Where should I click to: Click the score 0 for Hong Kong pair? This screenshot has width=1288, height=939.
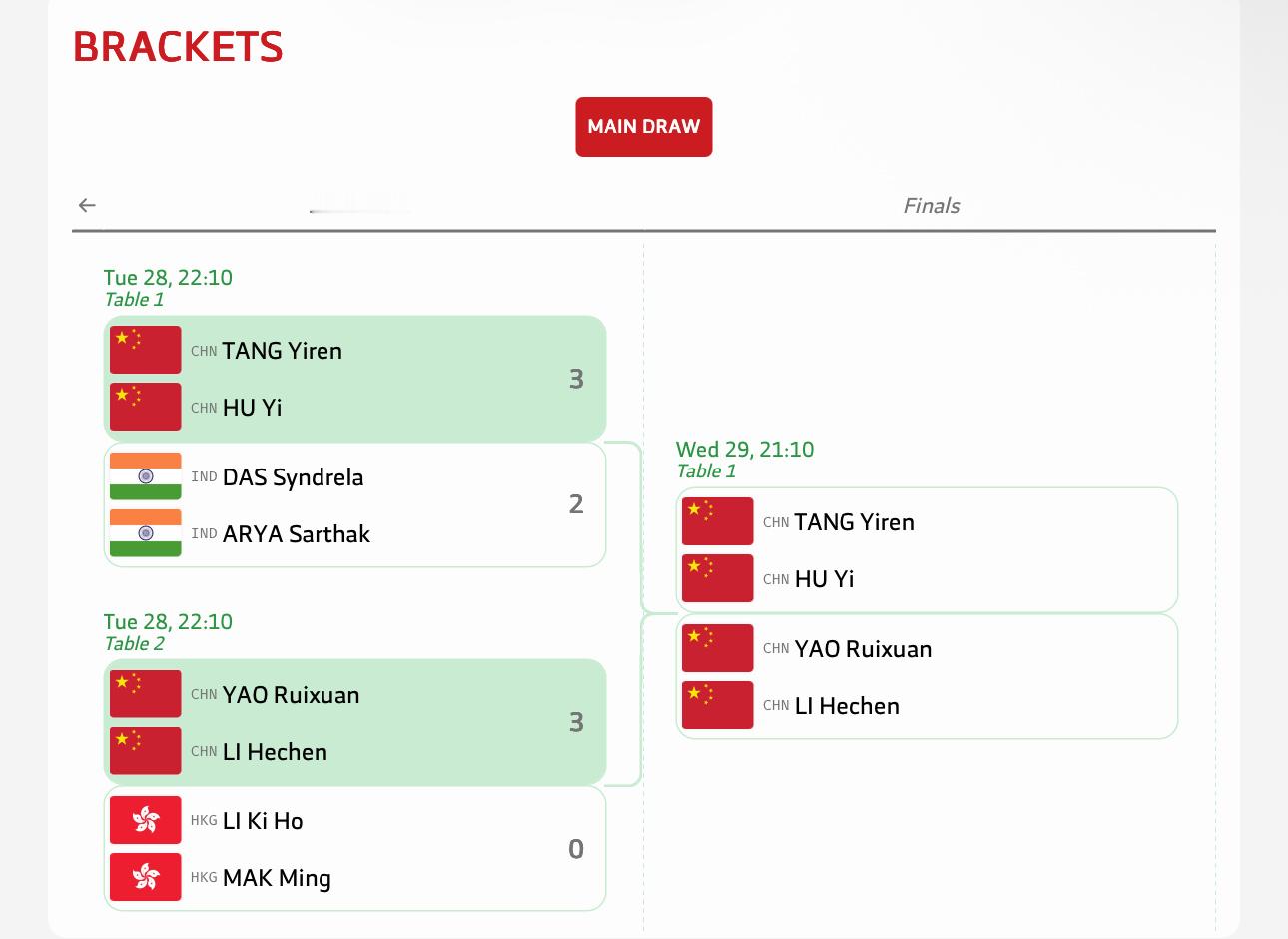[576, 849]
